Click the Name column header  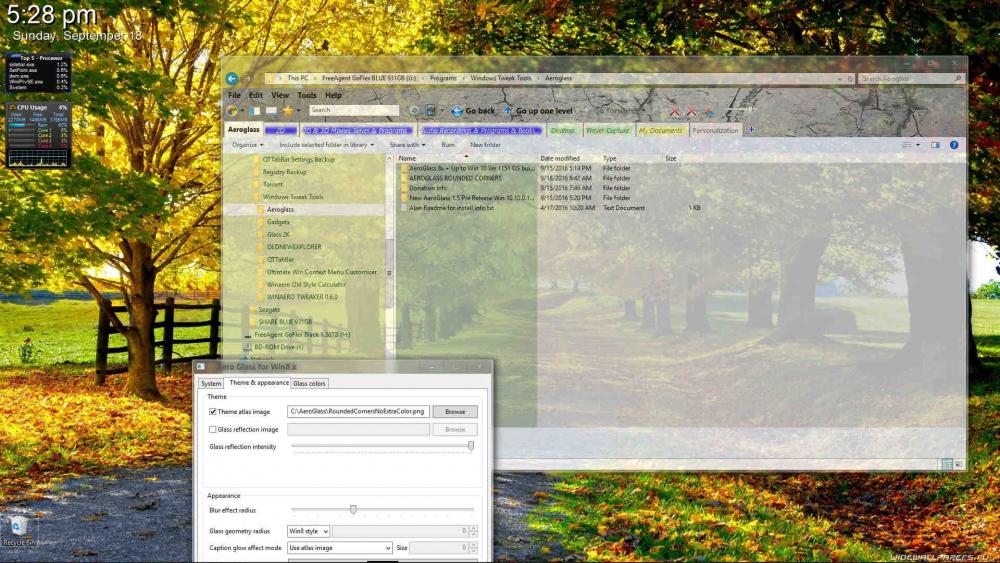tap(466, 158)
